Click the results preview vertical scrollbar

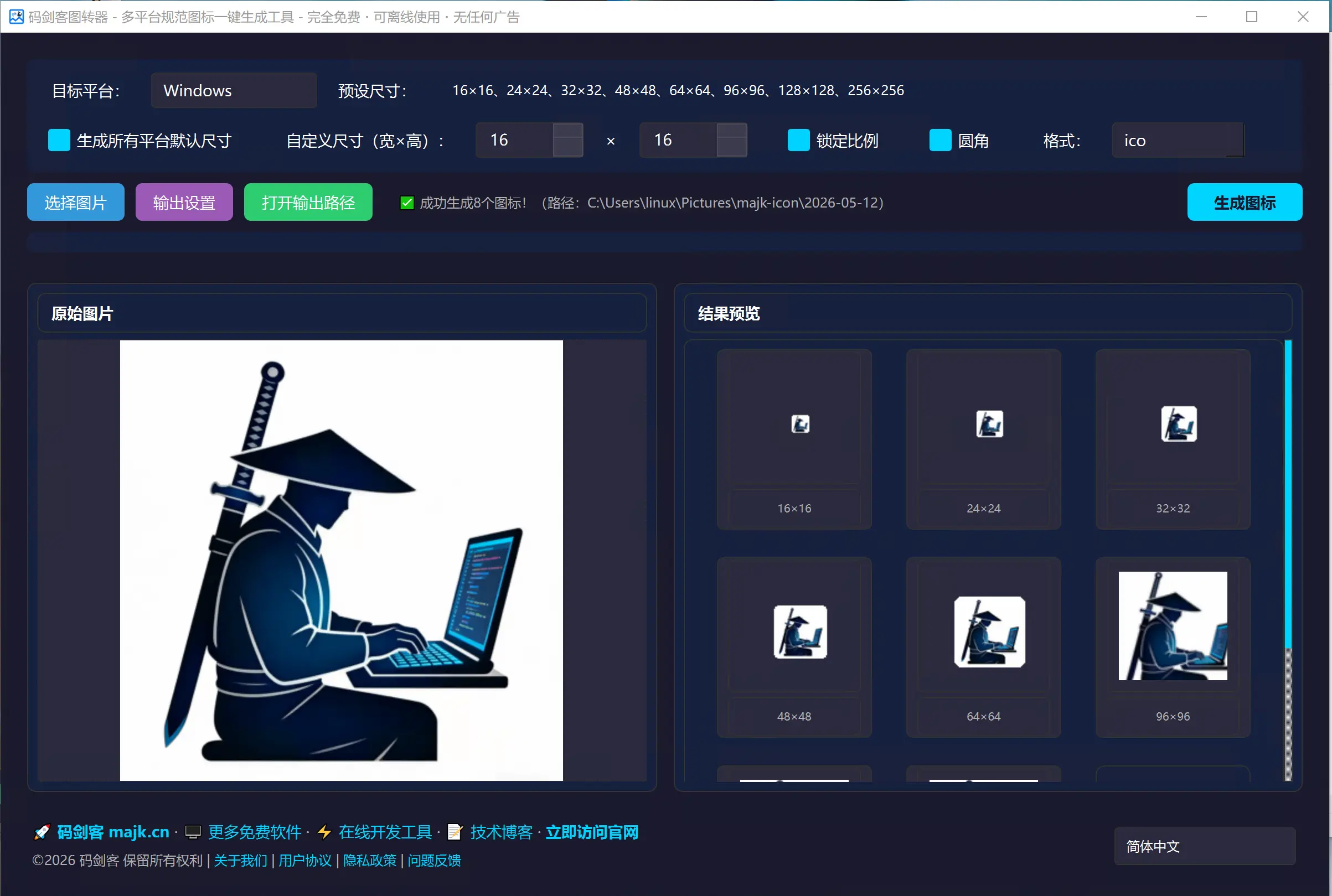point(1288,560)
